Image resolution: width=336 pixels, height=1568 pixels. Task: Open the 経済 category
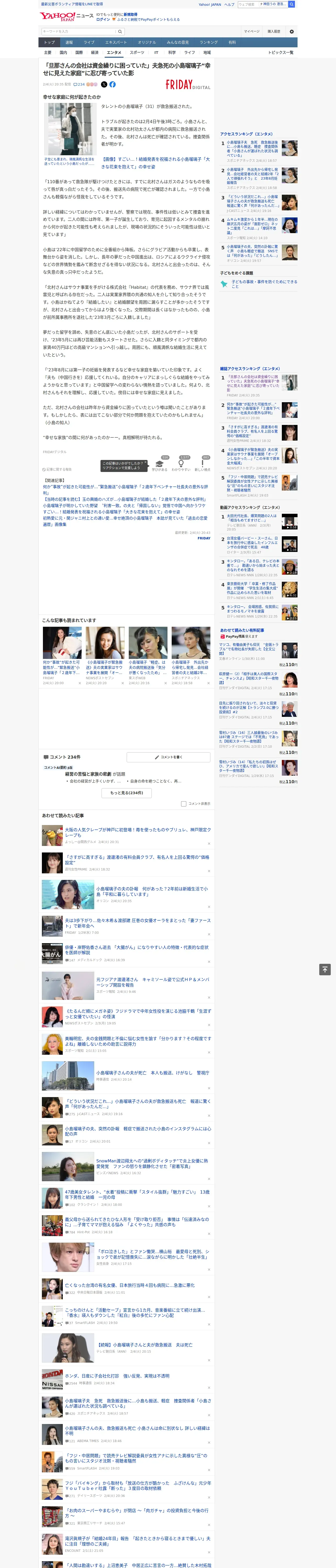point(94,52)
